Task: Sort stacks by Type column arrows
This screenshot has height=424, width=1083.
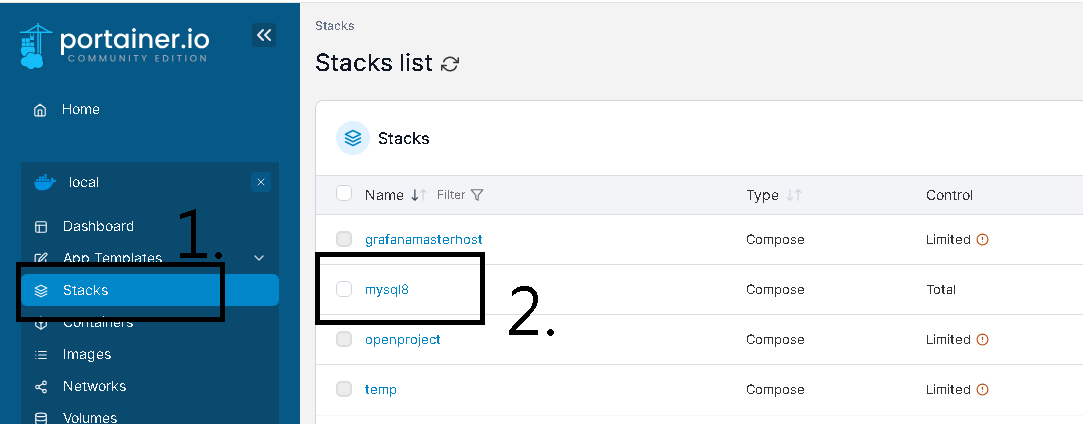Action: tap(794, 195)
